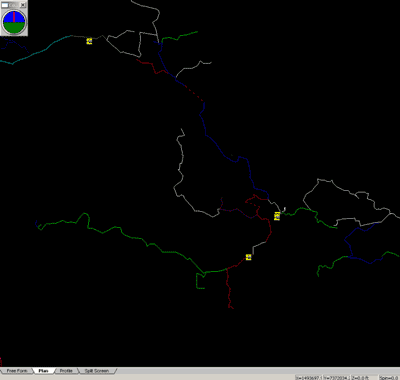This screenshot has height=380, width=400.
Task: Click the Y coordinate field in status bar
Action: [336, 378]
